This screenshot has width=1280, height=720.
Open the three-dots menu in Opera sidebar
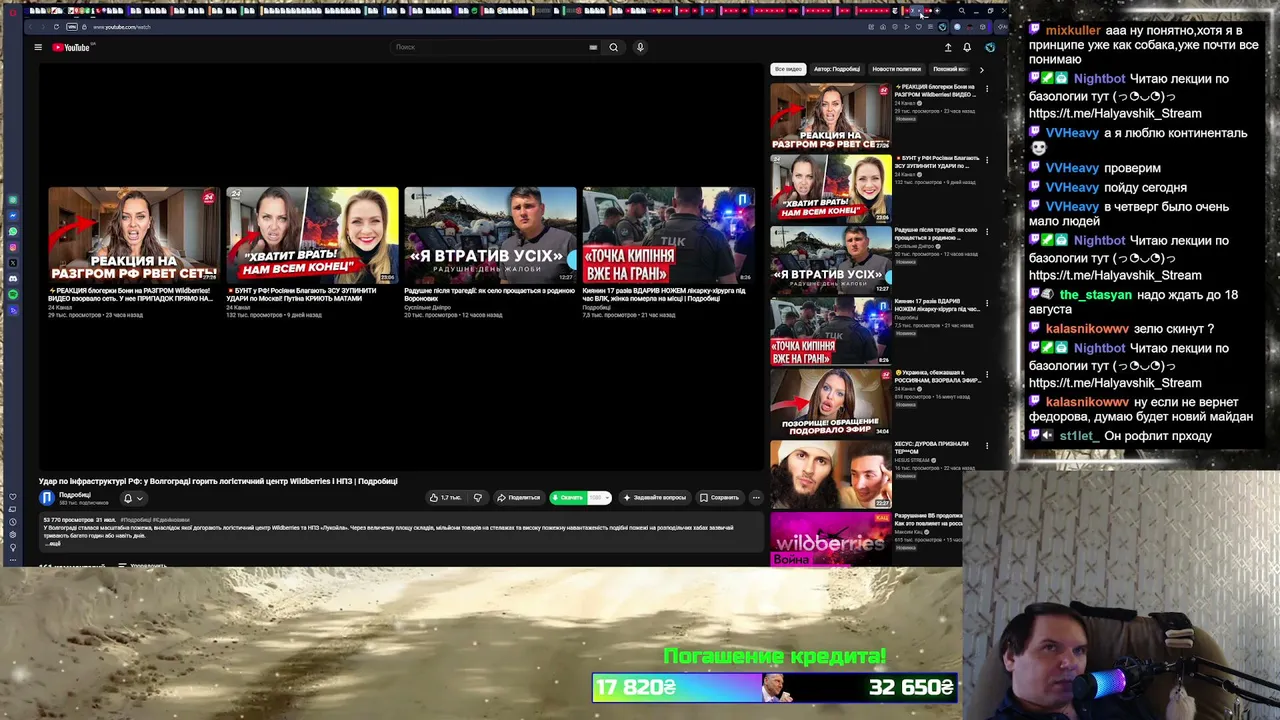pos(13,558)
